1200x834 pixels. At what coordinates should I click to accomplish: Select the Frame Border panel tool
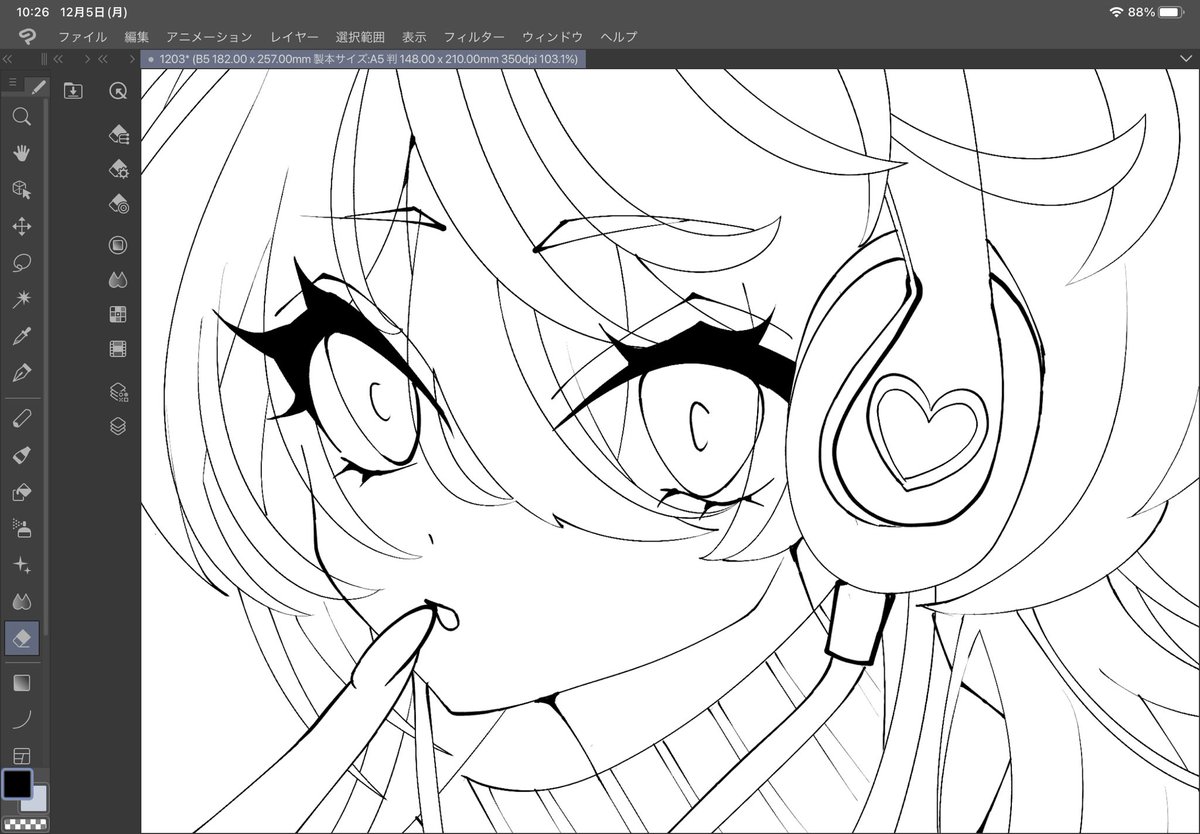[21, 755]
